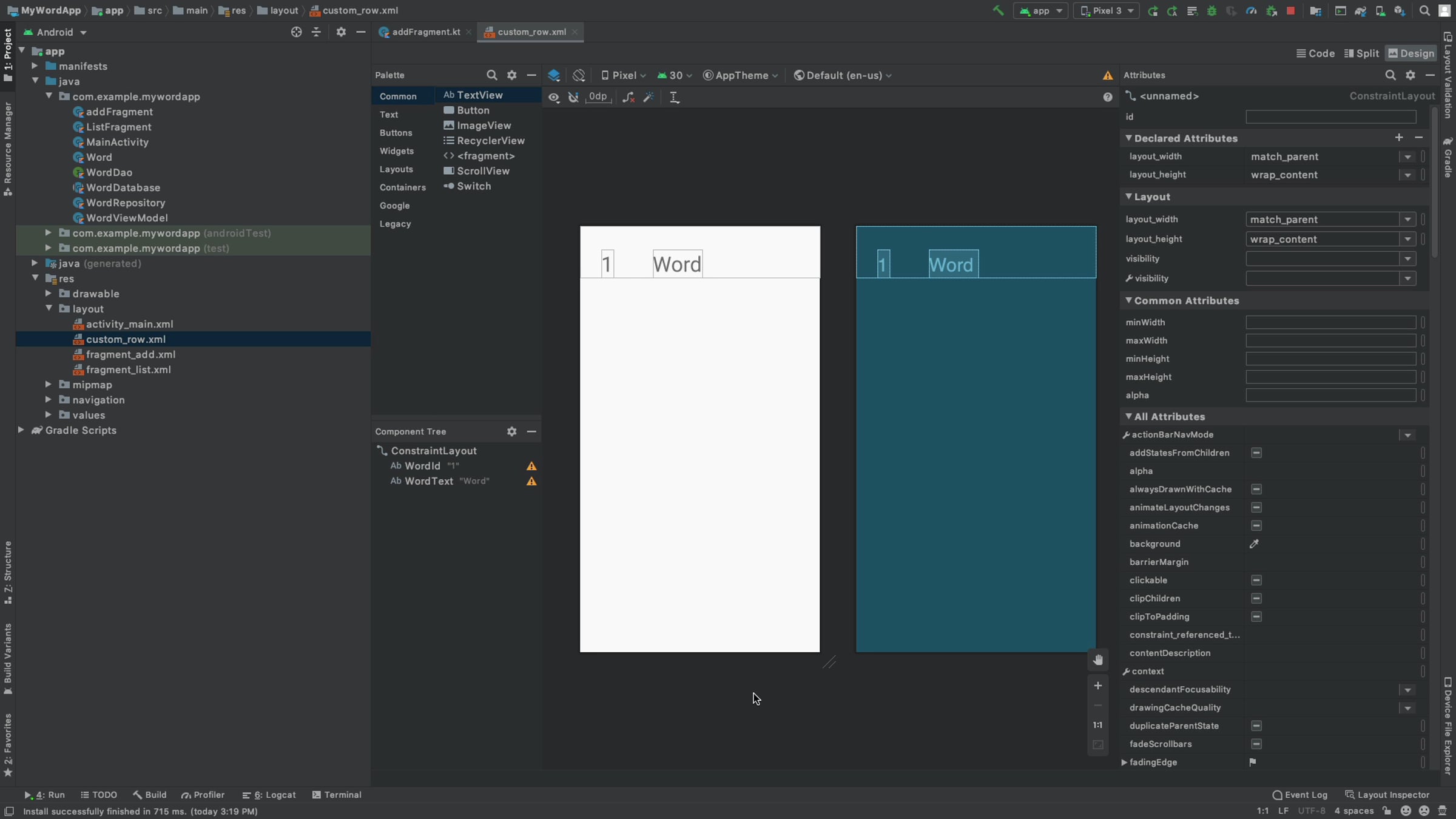Click the Zoom In plus button

pyautogui.click(x=1097, y=686)
